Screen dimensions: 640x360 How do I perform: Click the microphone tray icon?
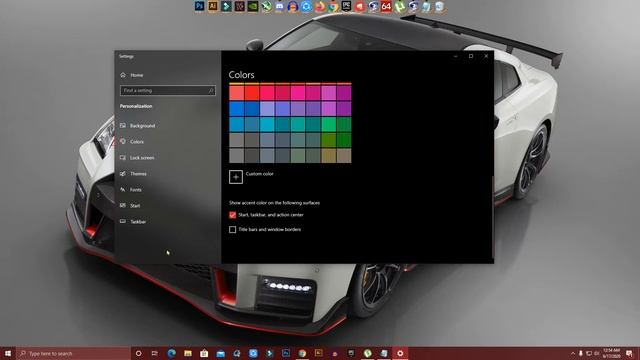580,353
